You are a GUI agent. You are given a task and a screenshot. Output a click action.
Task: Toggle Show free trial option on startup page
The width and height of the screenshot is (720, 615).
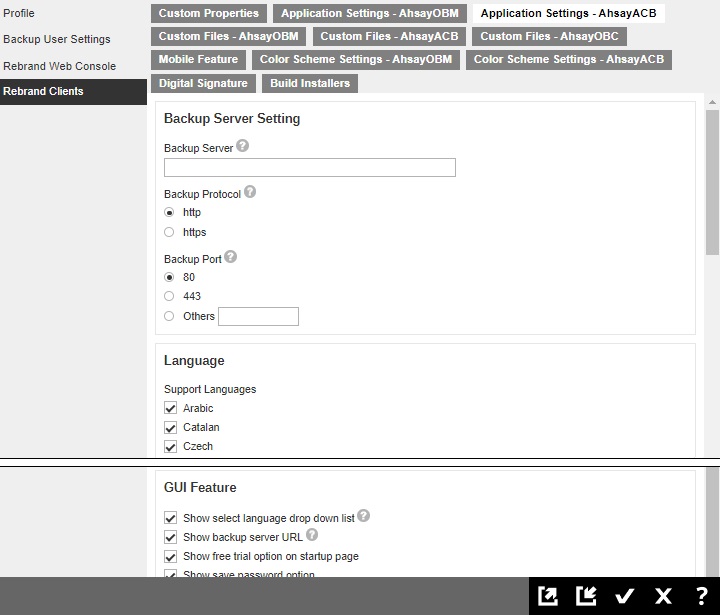[x=170, y=557]
